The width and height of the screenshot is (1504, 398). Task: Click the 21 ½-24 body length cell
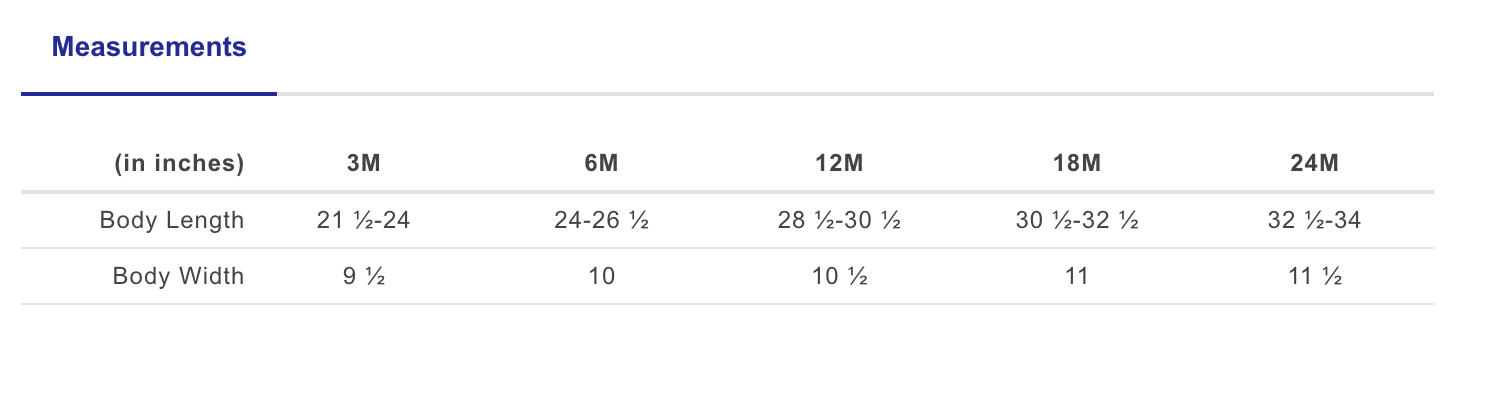point(364,220)
